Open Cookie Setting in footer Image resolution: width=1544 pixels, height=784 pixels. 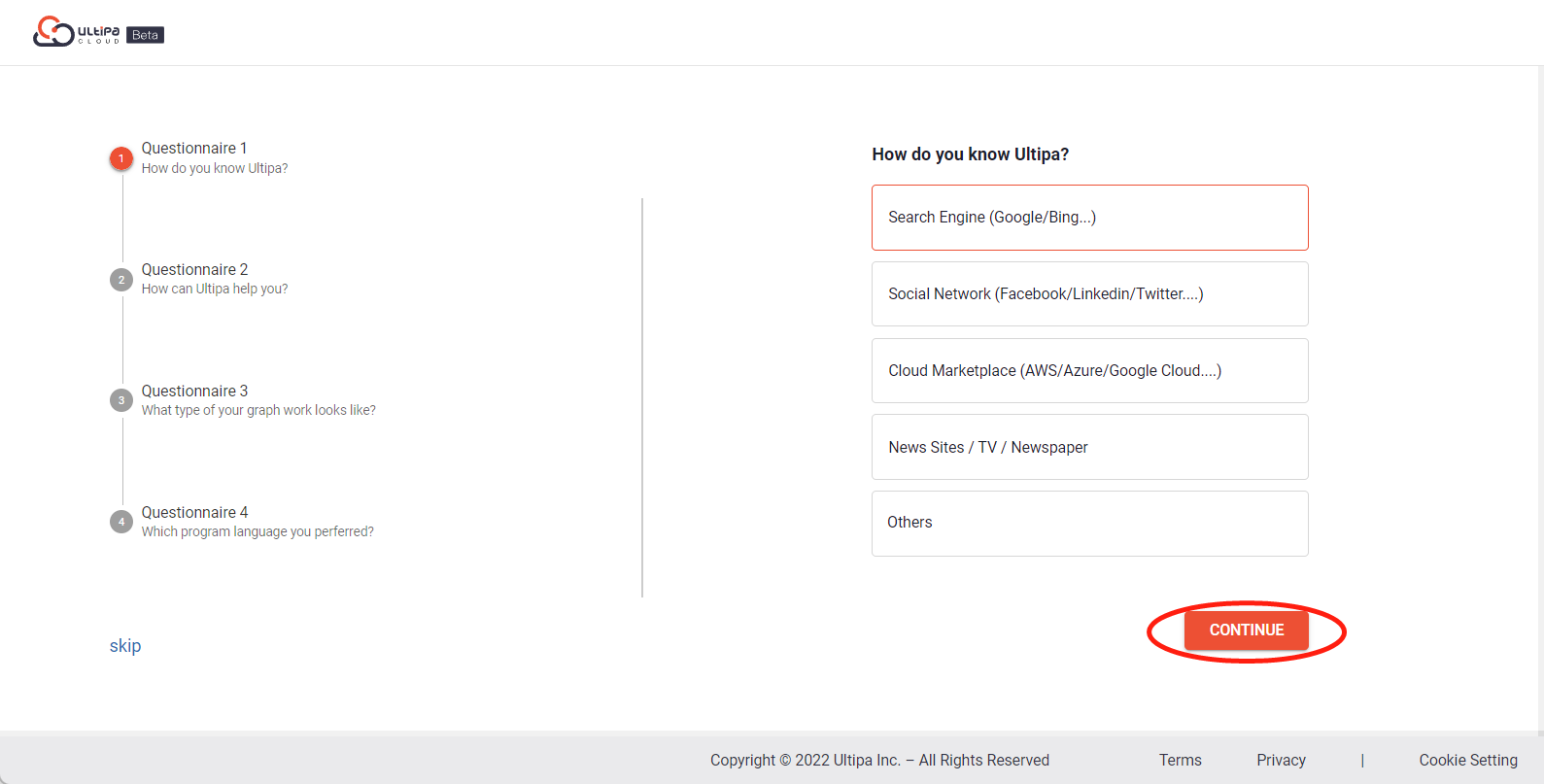point(1468,760)
